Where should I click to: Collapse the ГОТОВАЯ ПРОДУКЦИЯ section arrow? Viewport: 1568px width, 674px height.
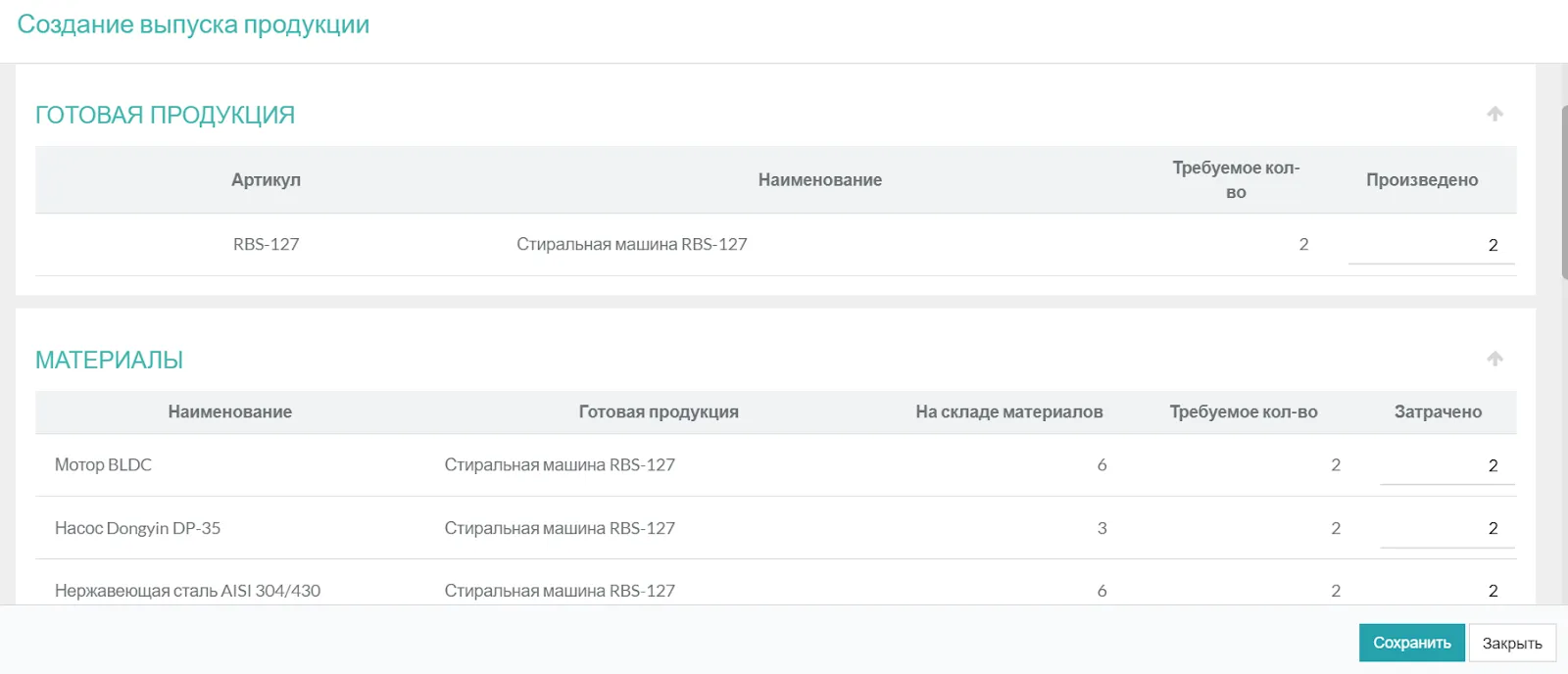click(x=1494, y=114)
